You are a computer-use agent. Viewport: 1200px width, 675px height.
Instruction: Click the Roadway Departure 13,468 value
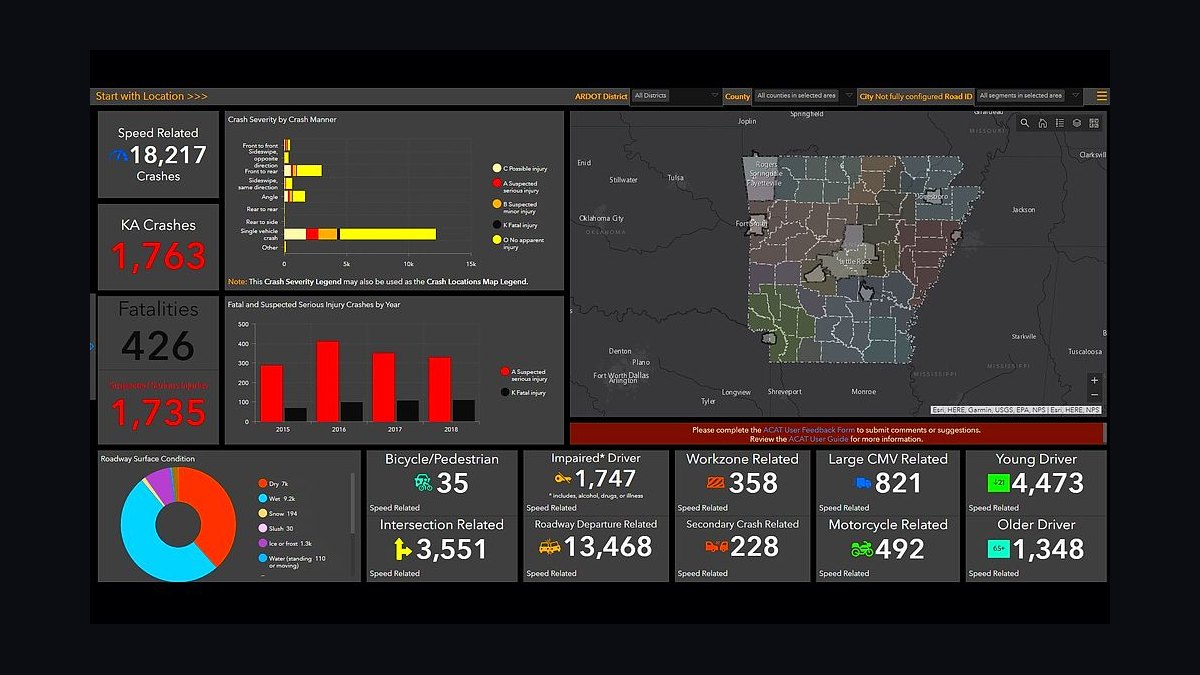(608, 547)
